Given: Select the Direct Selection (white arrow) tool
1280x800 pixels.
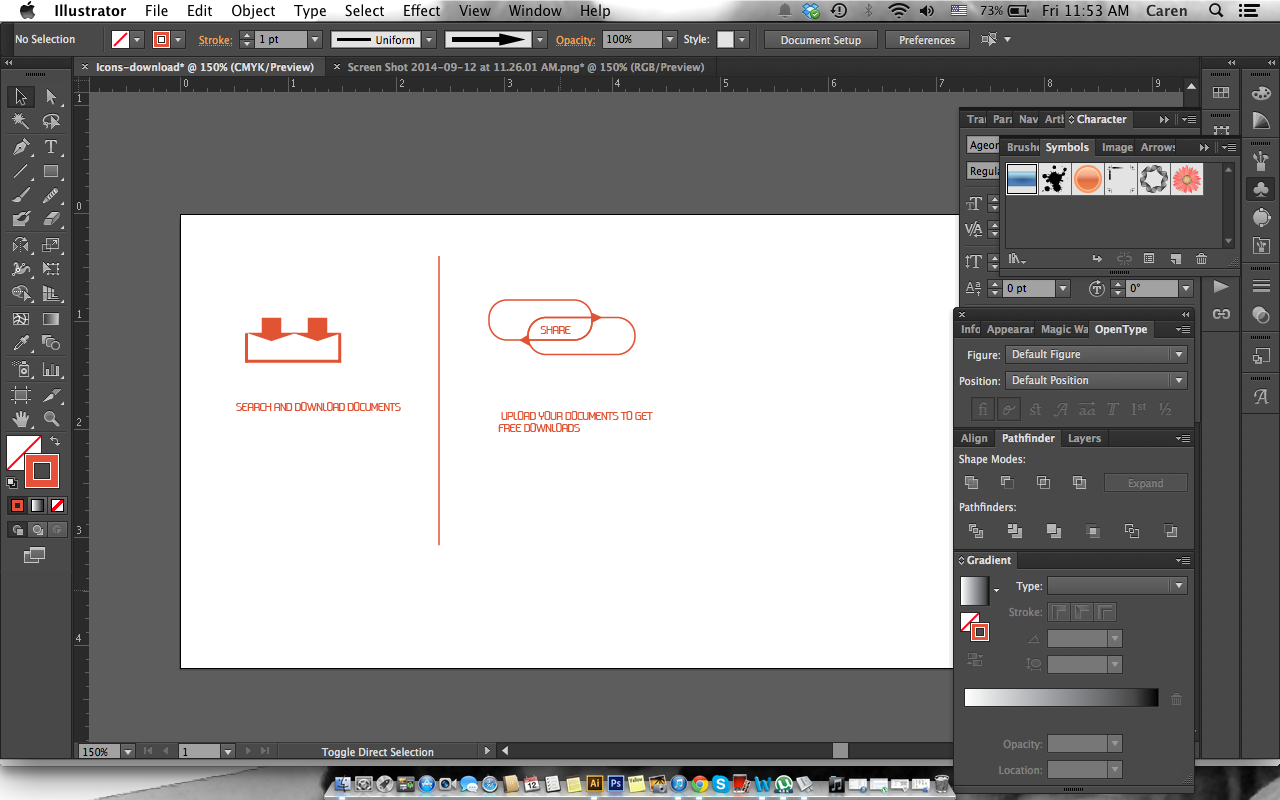Looking at the screenshot, I should (x=51, y=97).
